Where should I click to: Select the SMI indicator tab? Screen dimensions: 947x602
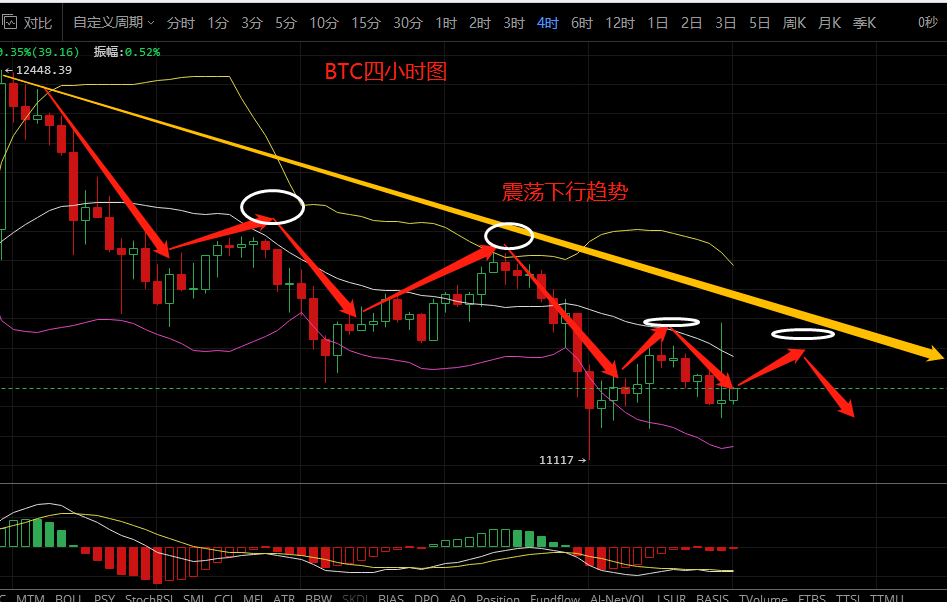(194, 598)
